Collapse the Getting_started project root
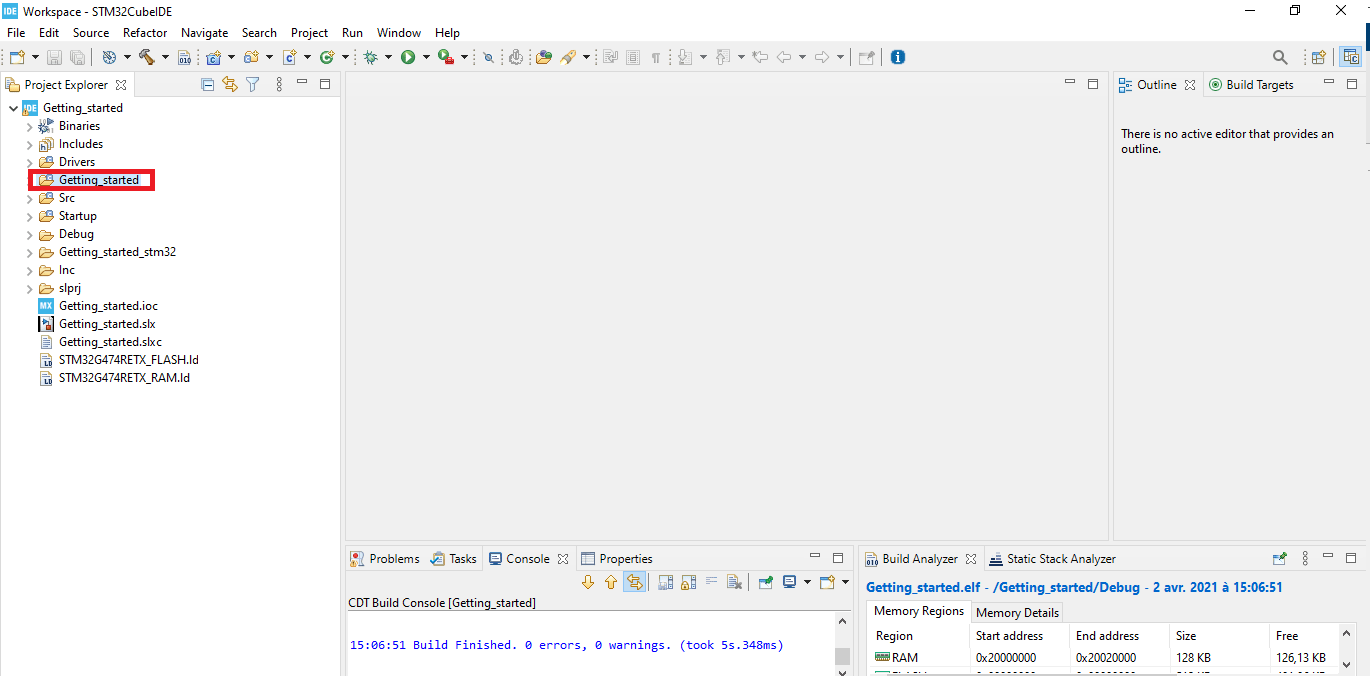Screen dimensions: 1370x676 [x=13, y=108]
